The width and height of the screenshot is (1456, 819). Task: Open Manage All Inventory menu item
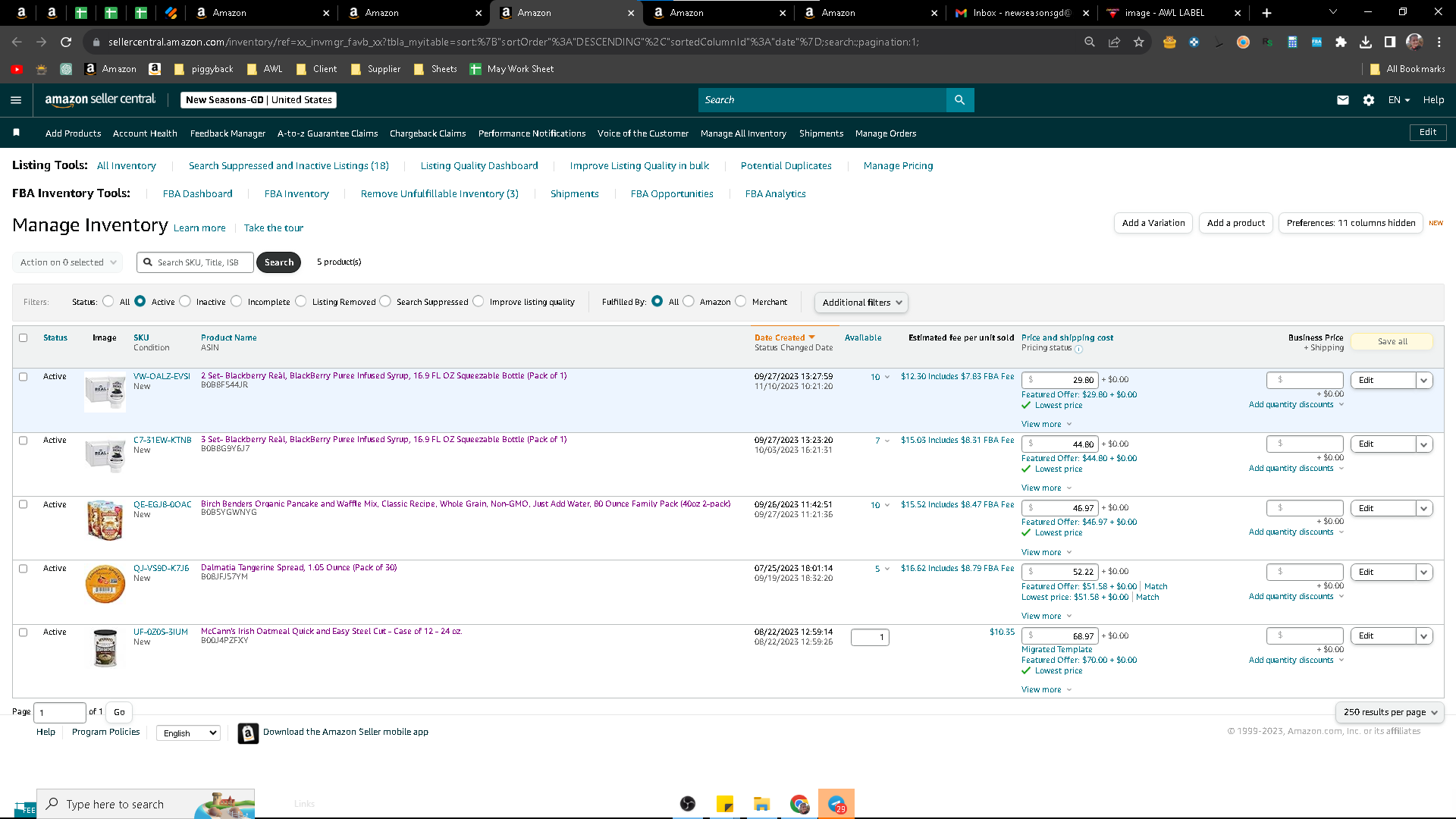tap(743, 133)
